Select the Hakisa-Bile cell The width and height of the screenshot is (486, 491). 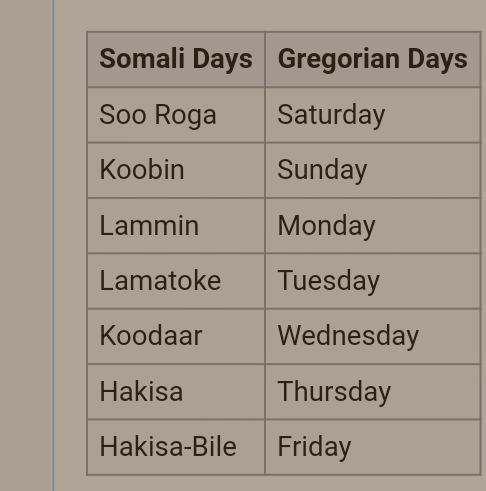[x=176, y=447]
